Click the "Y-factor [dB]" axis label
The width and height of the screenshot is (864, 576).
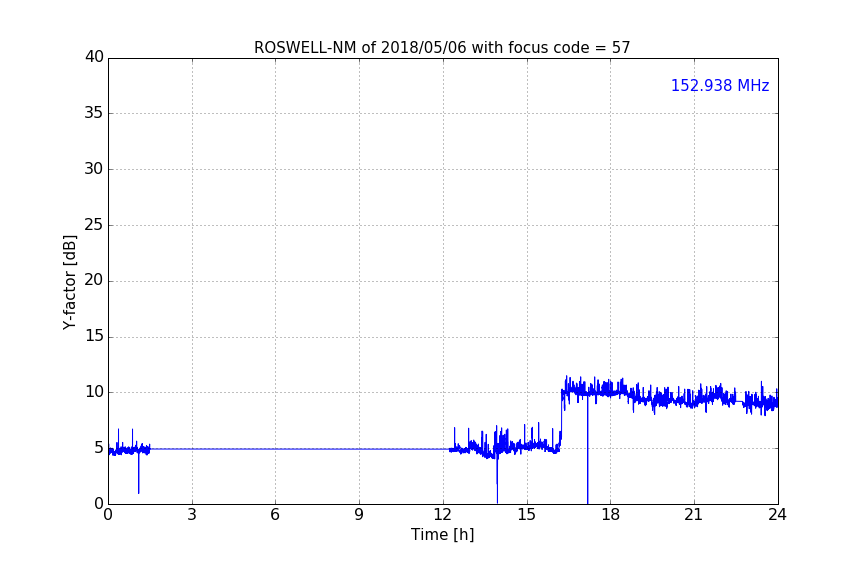pos(70,282)
